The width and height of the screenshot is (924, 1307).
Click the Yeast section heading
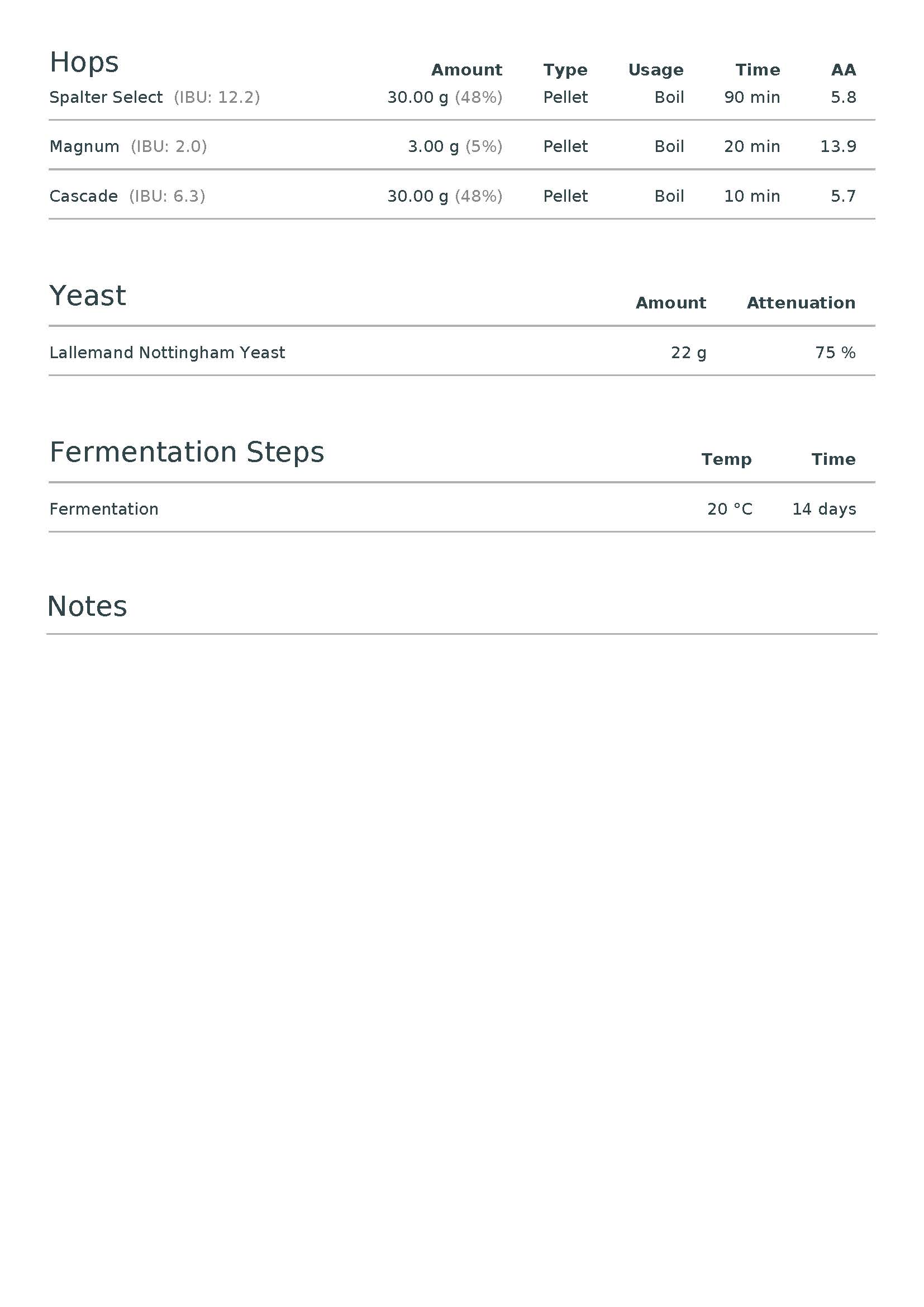pos(88,296)
